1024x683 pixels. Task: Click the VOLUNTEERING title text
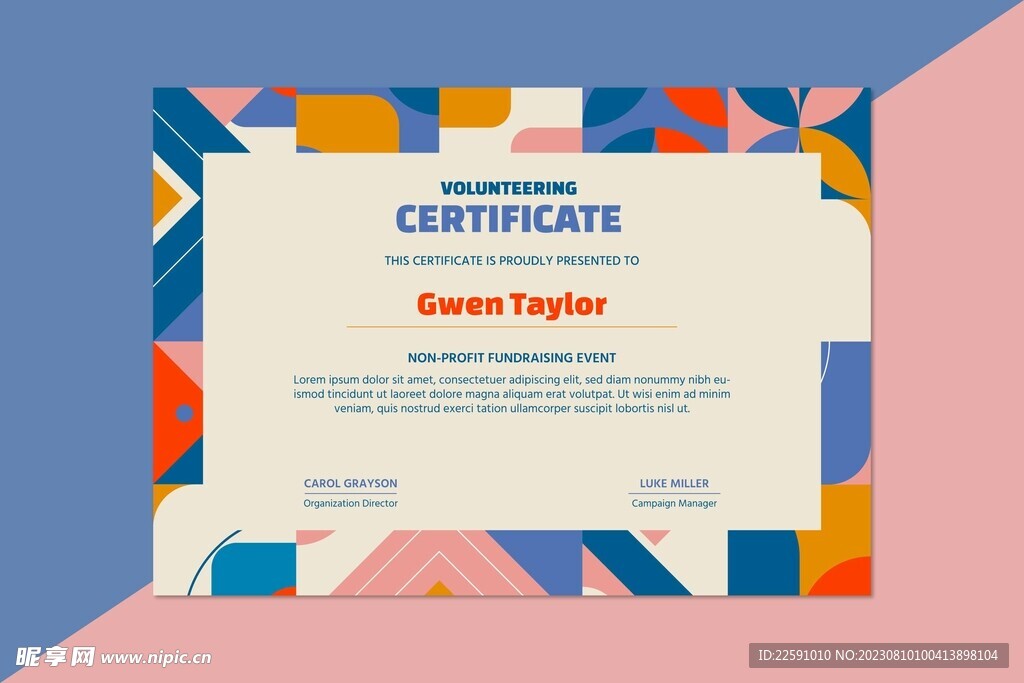(508, 188)
